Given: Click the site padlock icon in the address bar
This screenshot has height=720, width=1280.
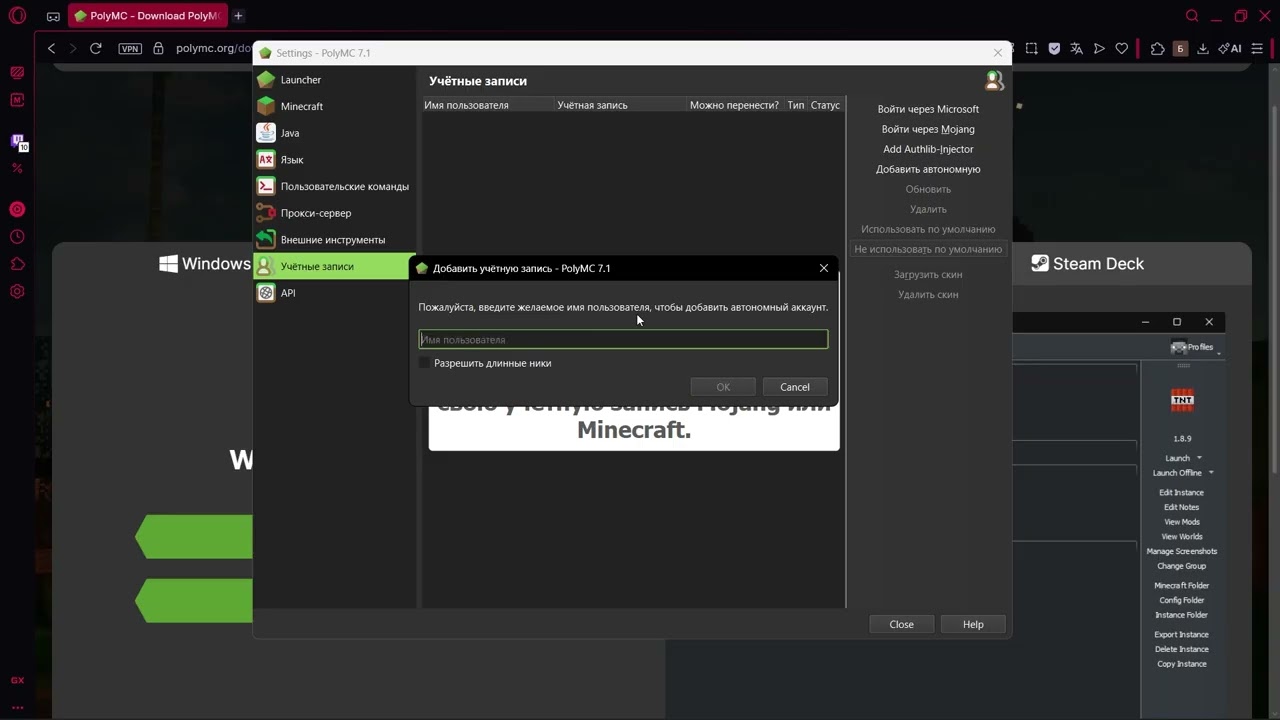Looking at the screenshot, I should point(158,48).
